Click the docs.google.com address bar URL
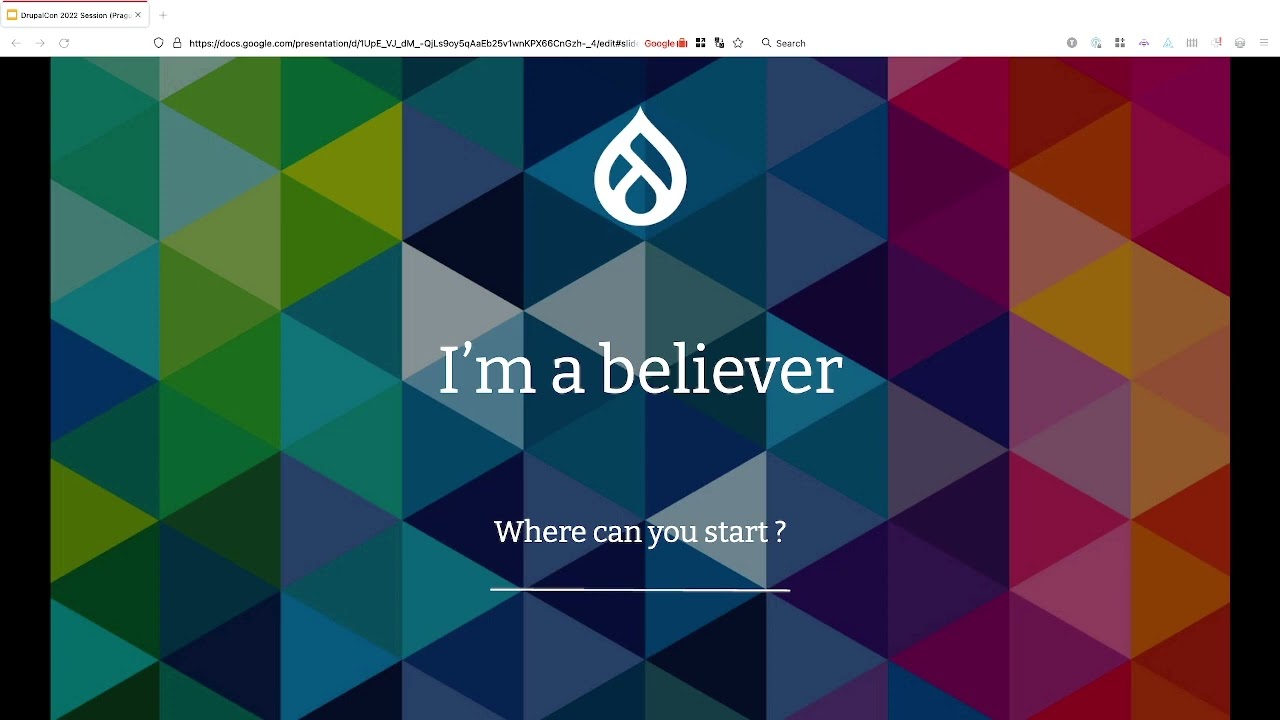Screen dimensions: 1280x720 pos(413,43)
